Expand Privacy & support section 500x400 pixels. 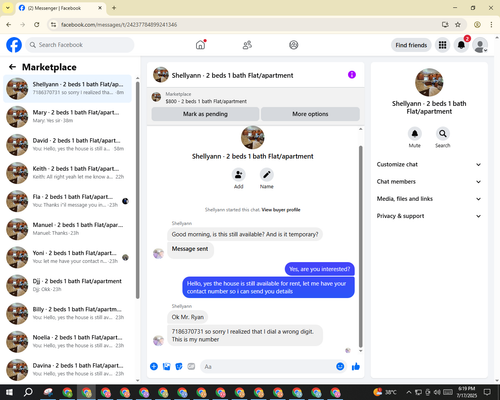coord(429,216)
